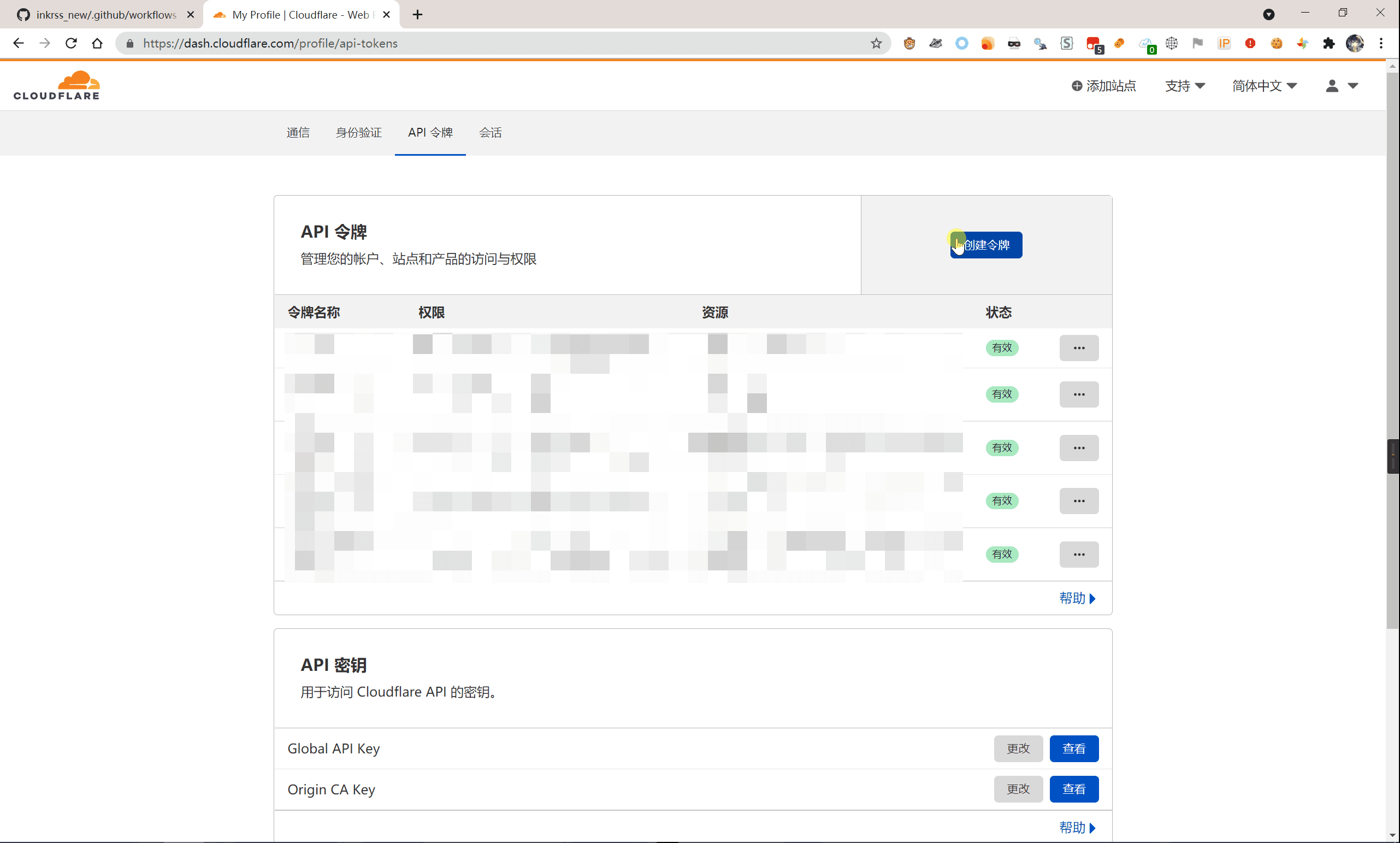Close the inkrss_new GitHub tab
This screenshot has width=1400, height=843.
[x=191, y=15]
